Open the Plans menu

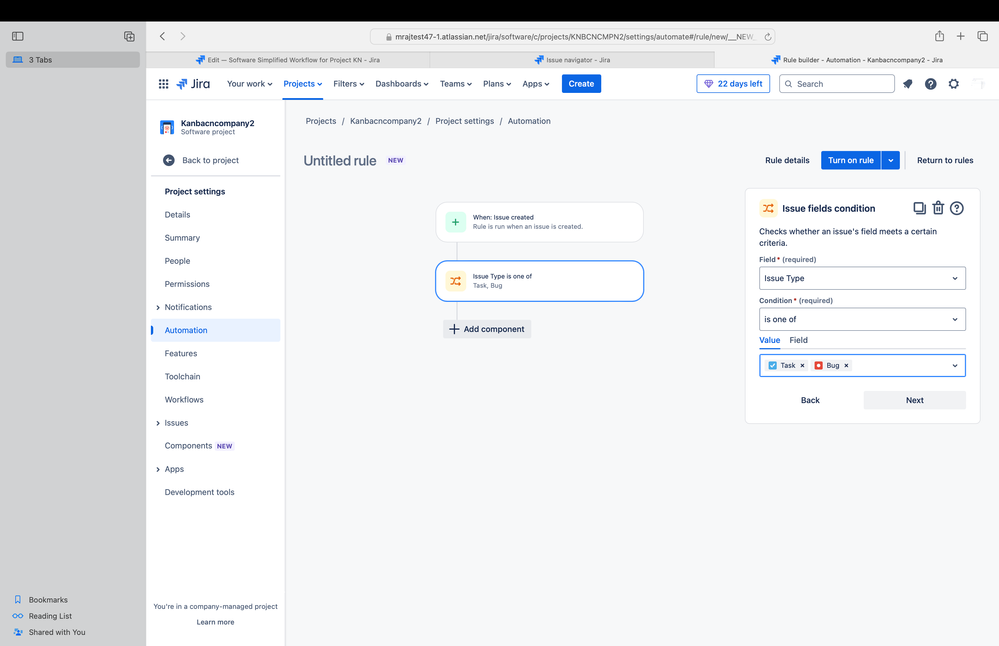click(x=496, y=83)
